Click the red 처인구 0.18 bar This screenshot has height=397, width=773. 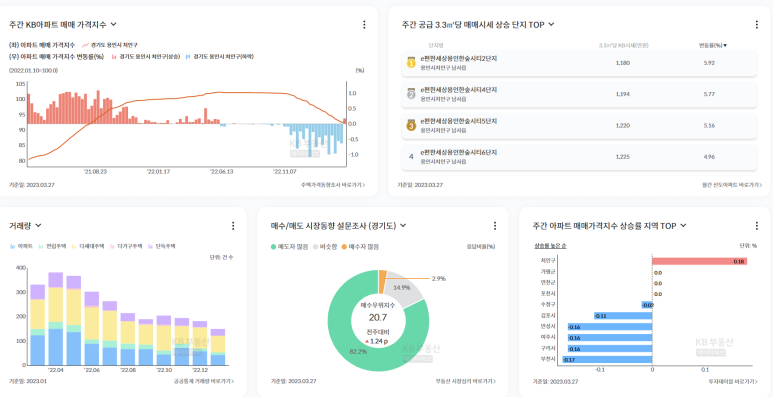699,261
